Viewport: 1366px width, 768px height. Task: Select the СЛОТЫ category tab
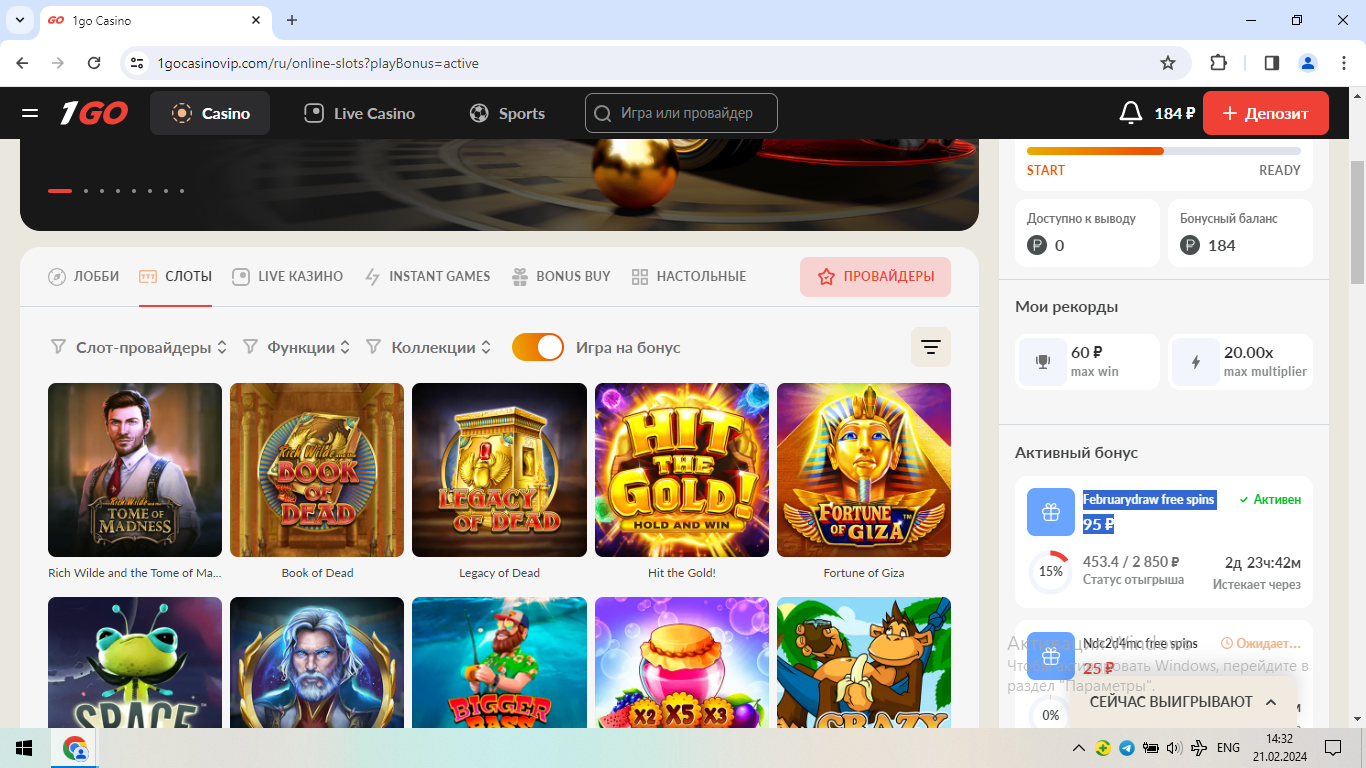(176, 276)
